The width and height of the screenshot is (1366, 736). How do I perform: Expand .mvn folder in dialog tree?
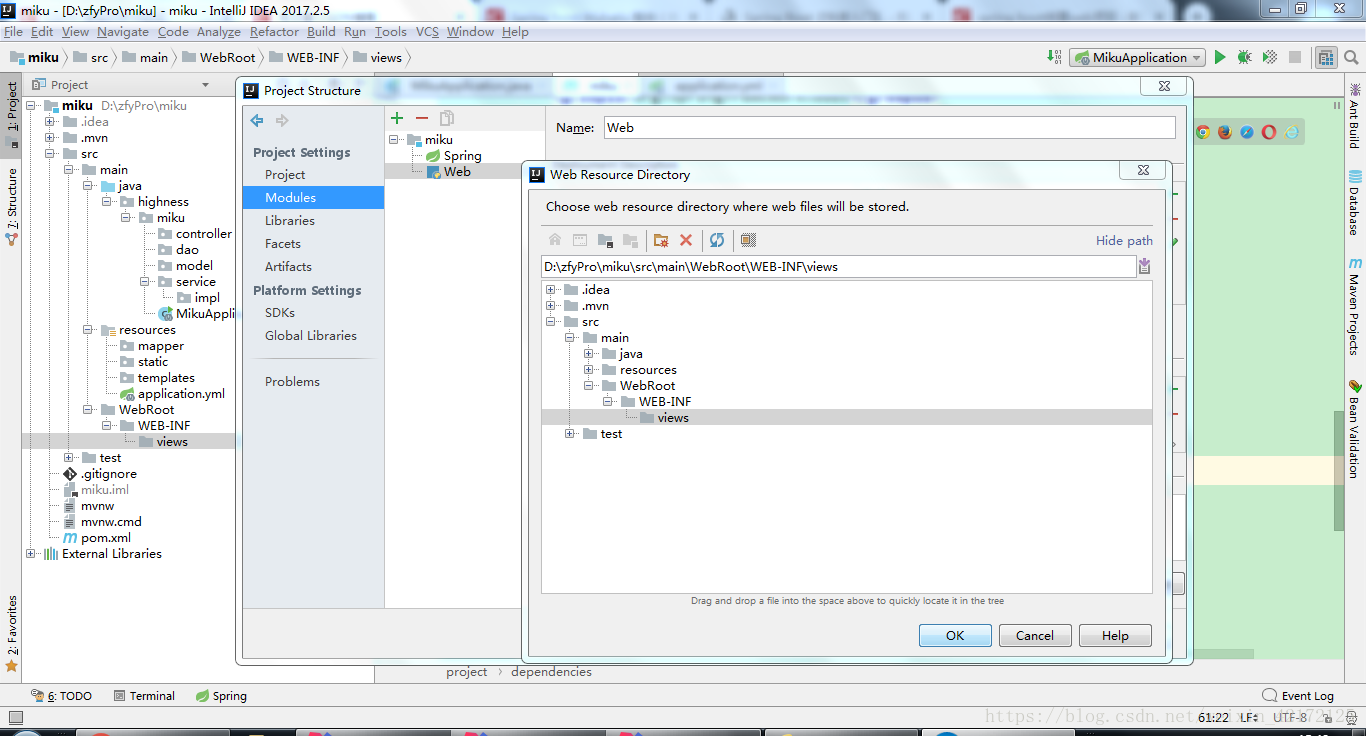[x=551, y=306]
